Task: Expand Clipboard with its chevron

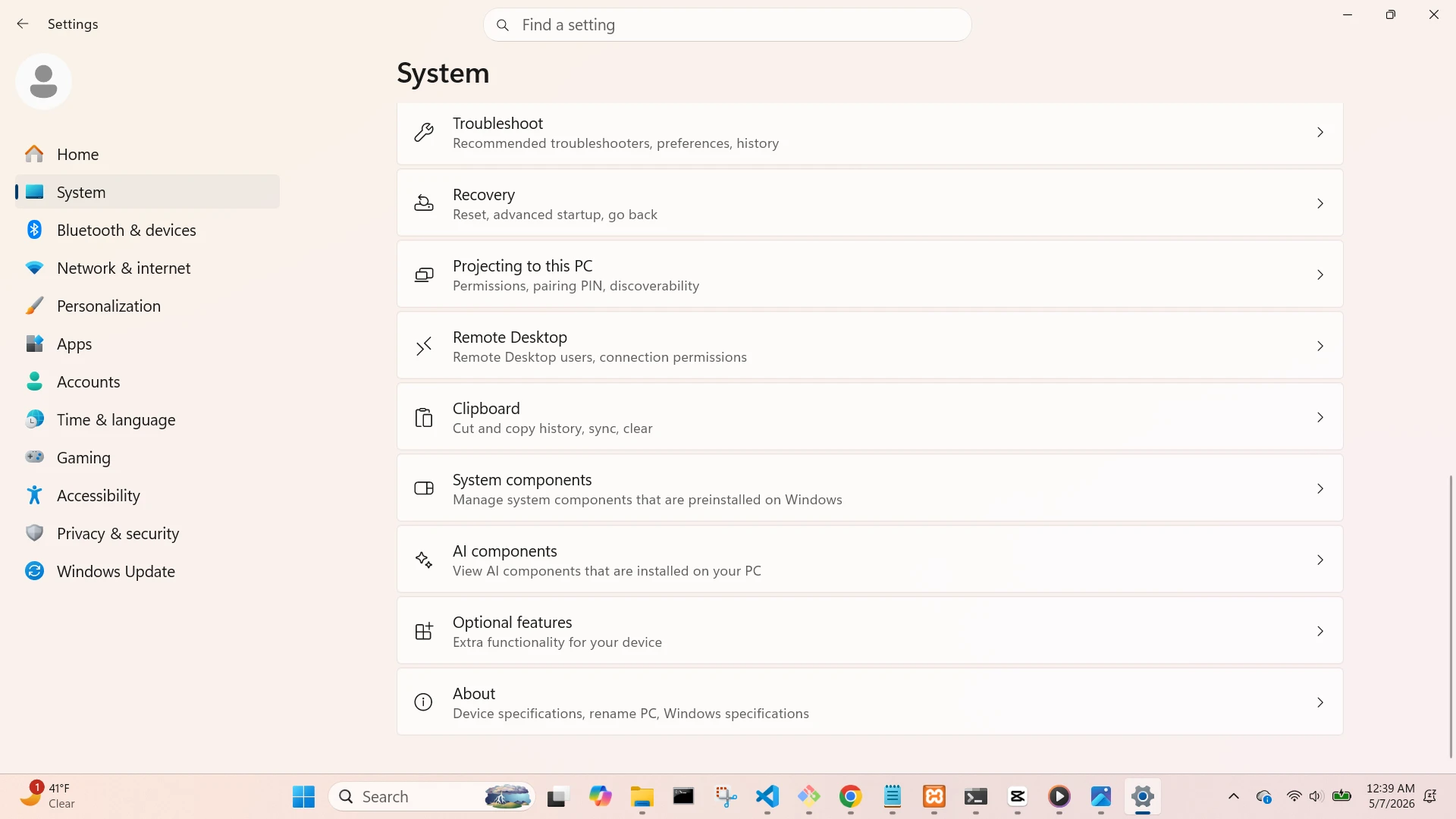Action: pos(1320,417)
